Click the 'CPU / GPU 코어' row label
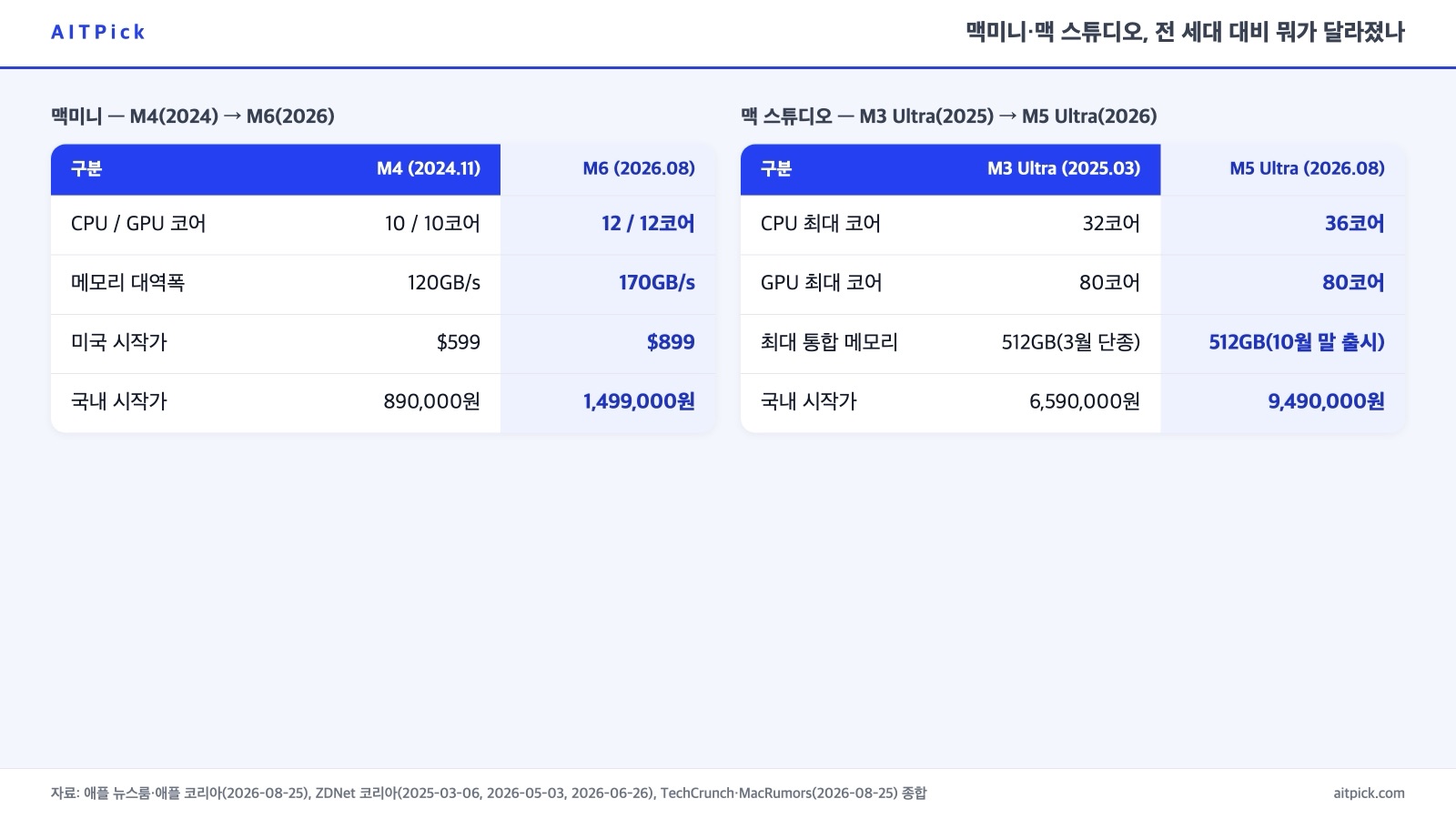 coord(138,224)
